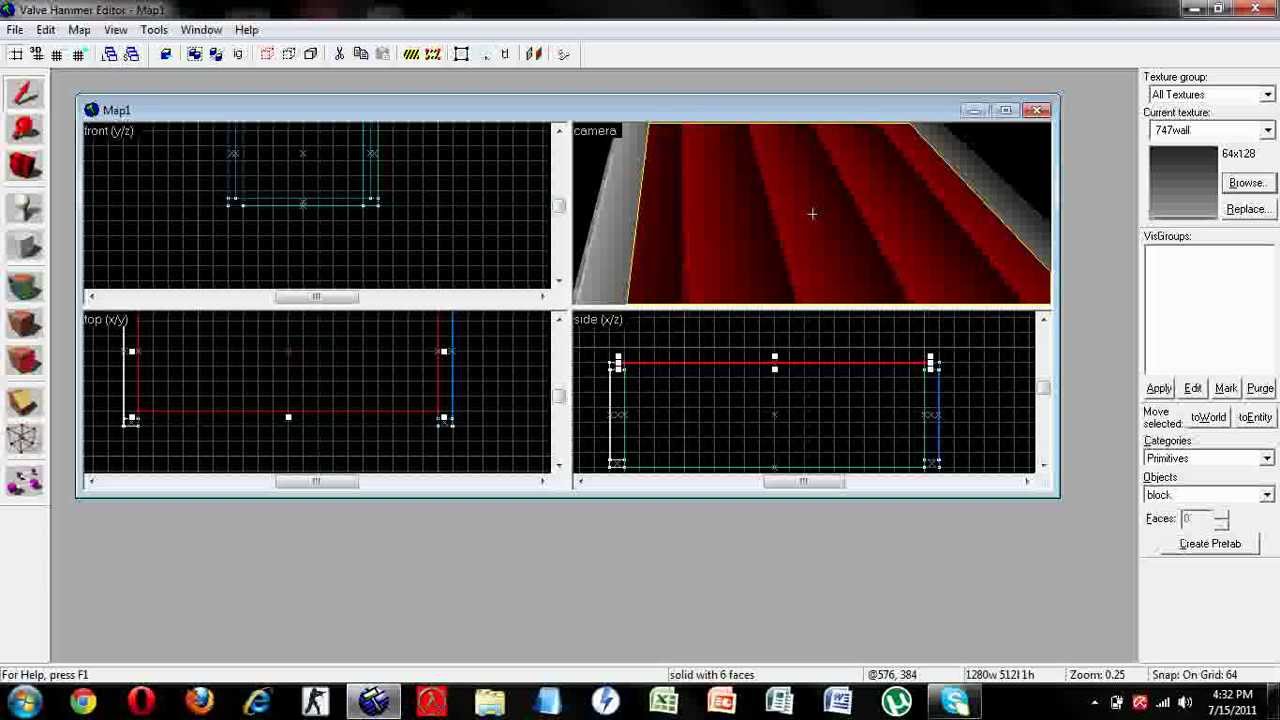Click the Faces stepper arrows

tap(1221, 519)
